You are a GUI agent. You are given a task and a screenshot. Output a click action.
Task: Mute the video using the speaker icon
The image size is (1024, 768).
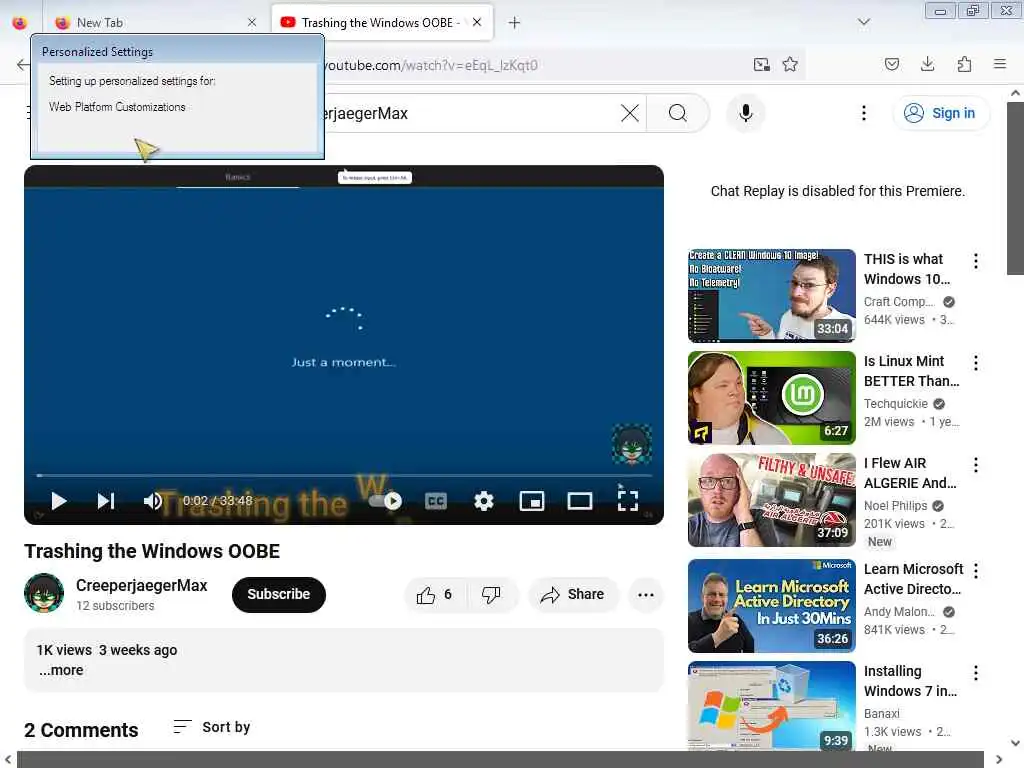point(153,501)
